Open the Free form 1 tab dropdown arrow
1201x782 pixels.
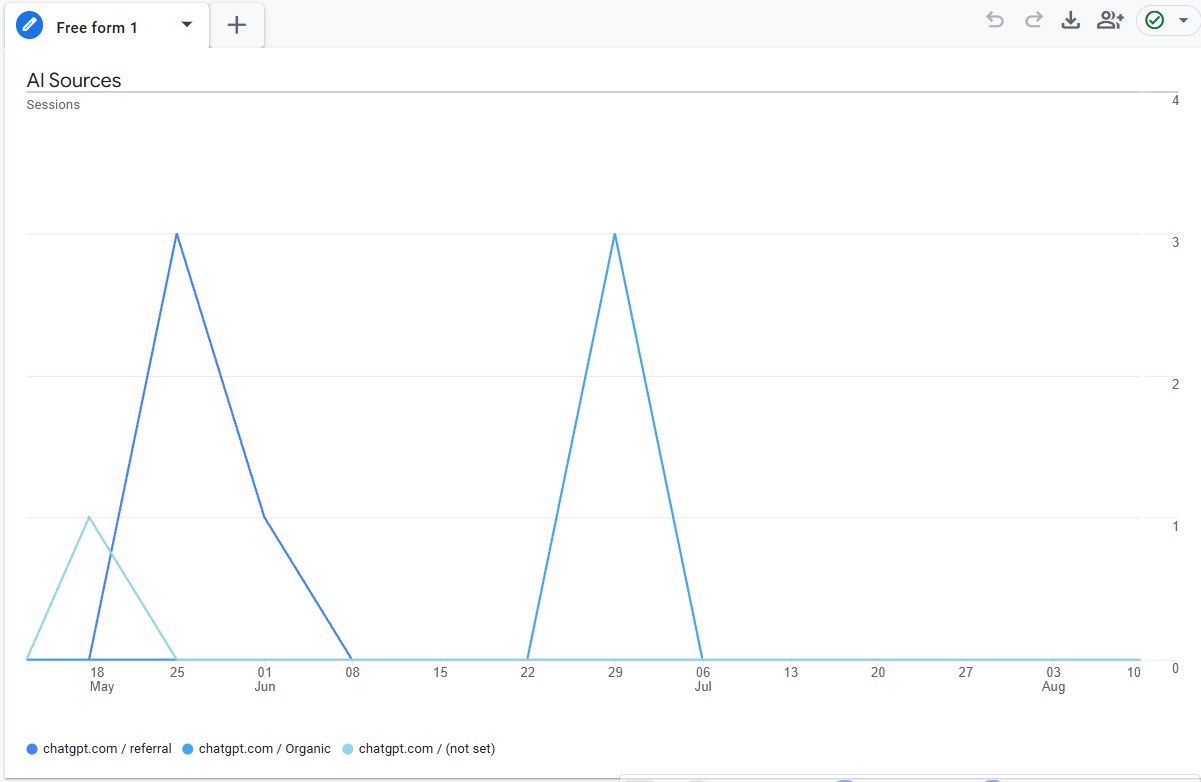(x=187, y=25)
